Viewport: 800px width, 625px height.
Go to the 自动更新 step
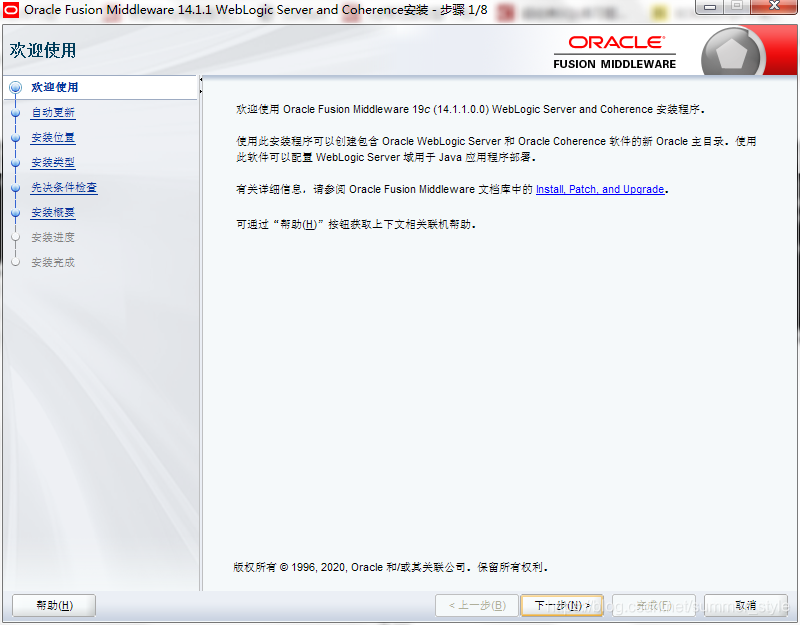coord(53,112)
